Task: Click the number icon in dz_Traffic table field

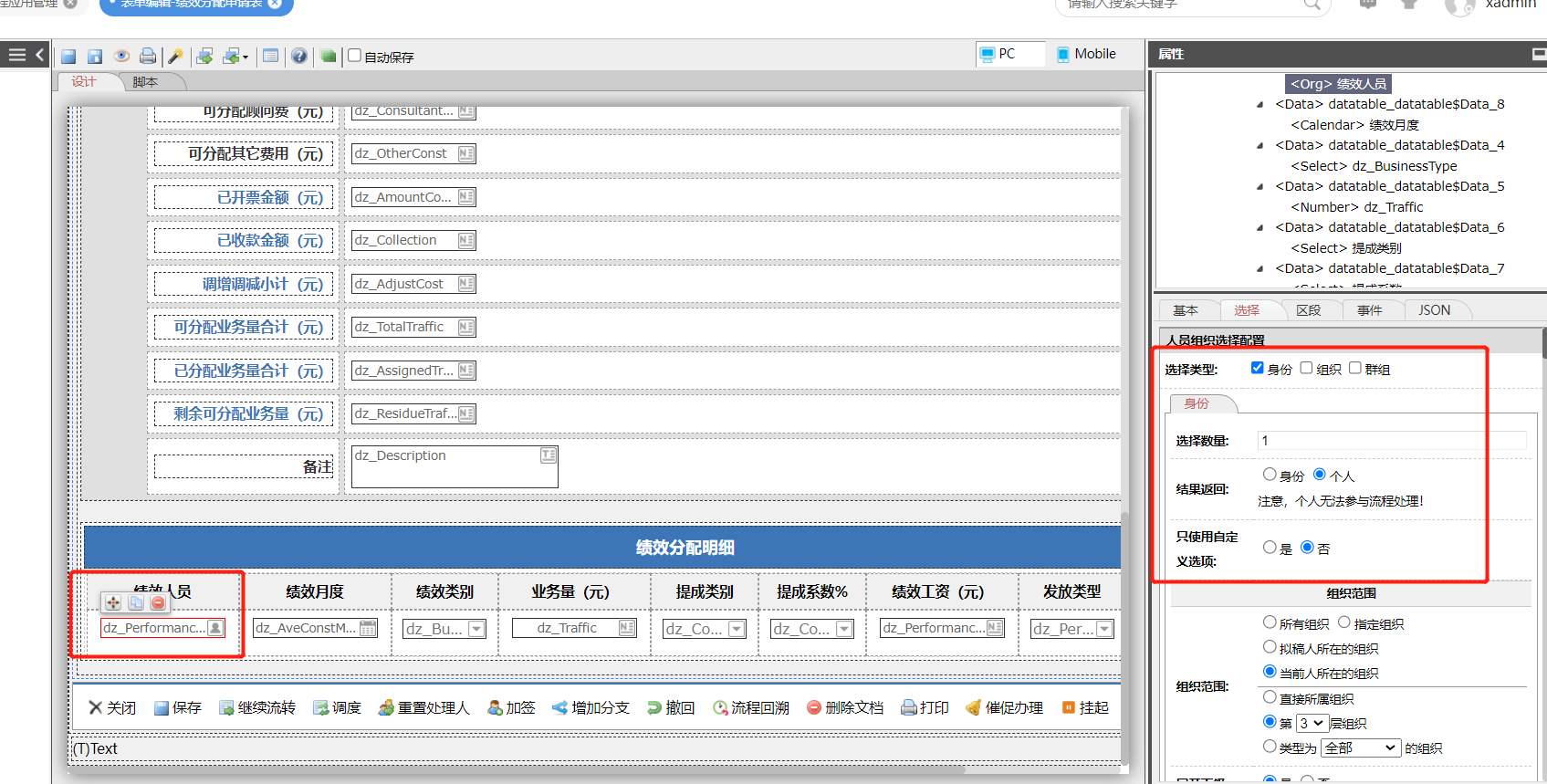Action: (627, 628)
